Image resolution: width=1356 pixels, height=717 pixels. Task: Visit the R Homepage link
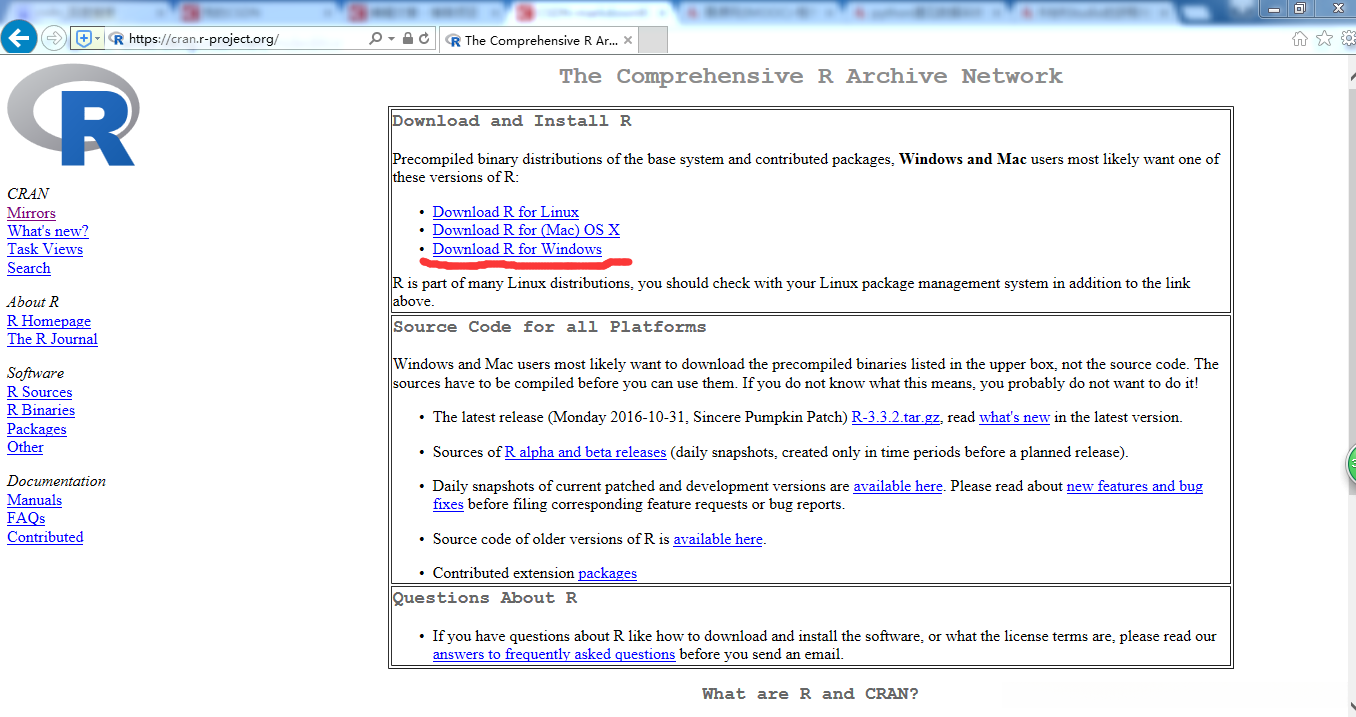coord(49,321)
